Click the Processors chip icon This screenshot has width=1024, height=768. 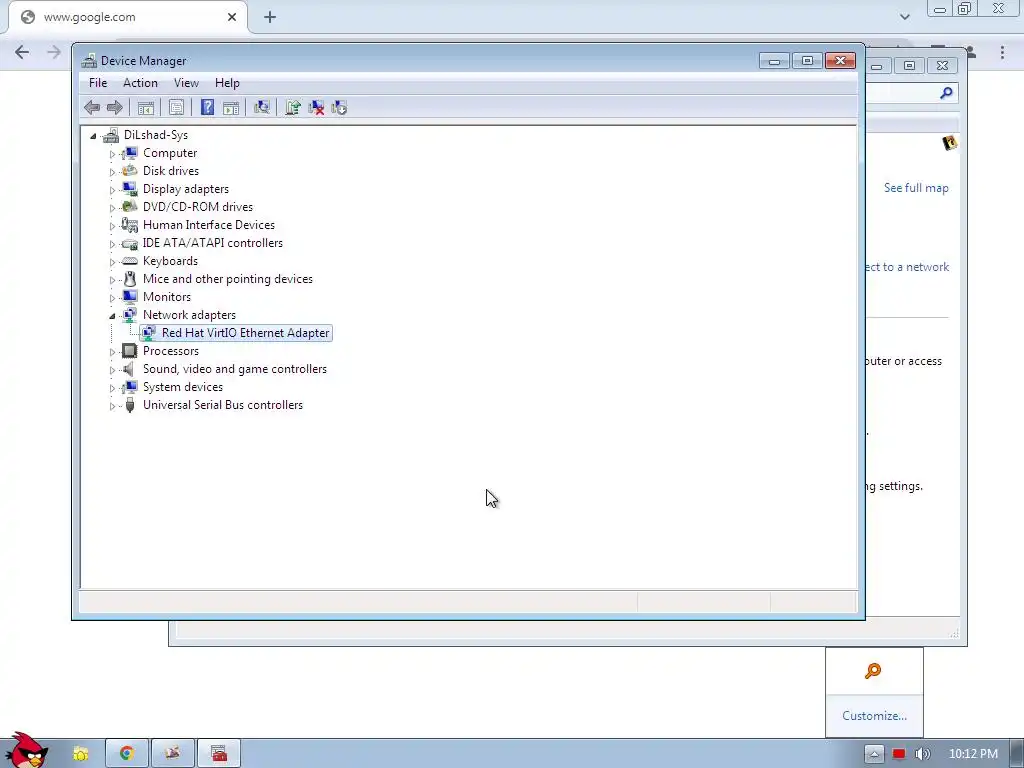(x=130, y=351)
